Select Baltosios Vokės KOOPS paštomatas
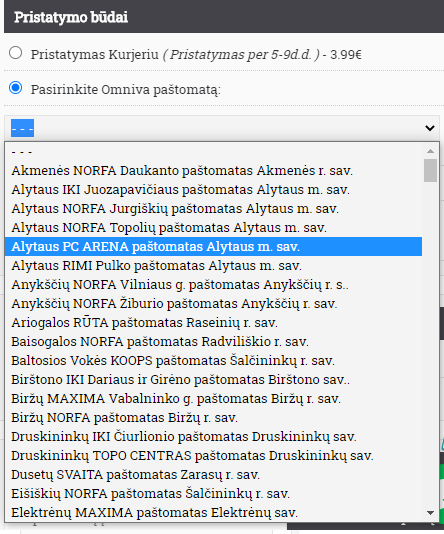 click(213, 361)
